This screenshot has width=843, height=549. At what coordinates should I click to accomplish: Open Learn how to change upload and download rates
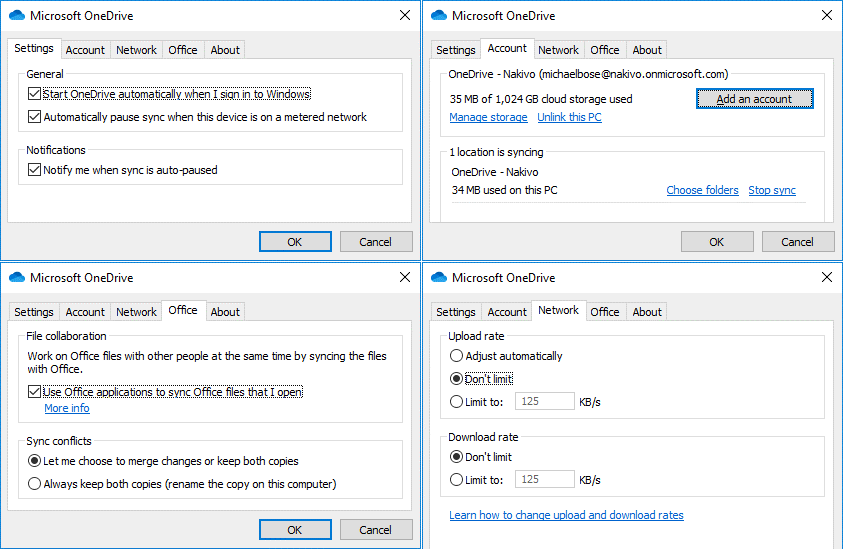tap(566, 515)
